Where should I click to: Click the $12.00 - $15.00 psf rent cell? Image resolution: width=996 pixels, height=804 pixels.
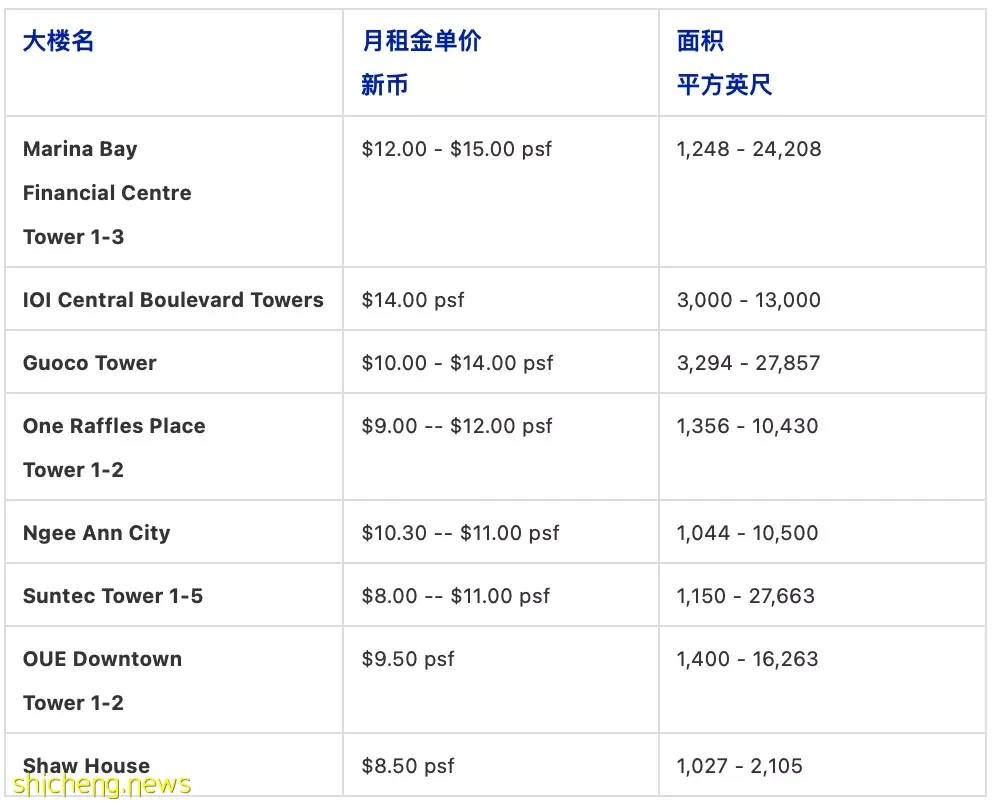(457, 149)
